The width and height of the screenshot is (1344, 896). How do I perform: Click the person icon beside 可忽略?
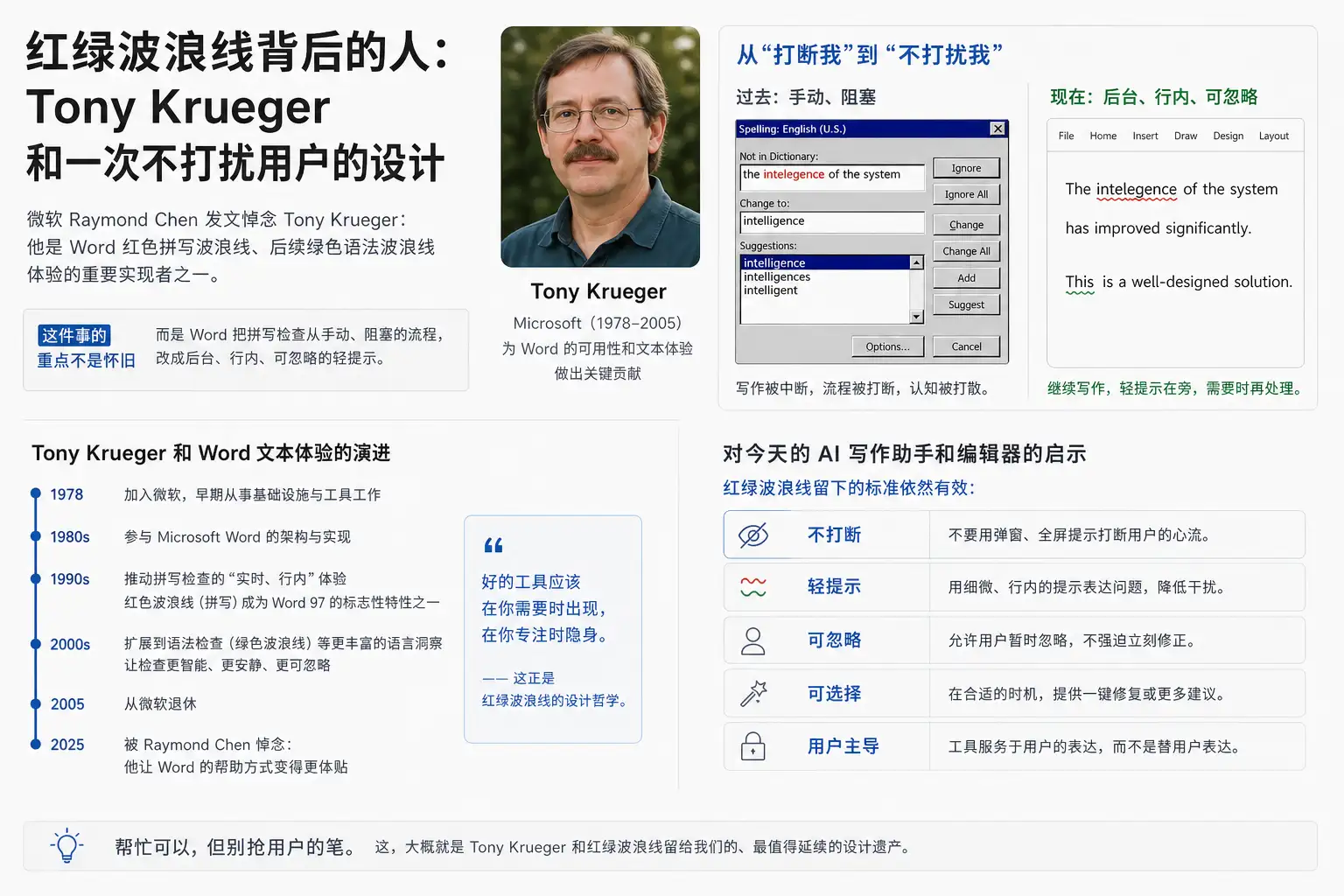[x=753, y=640]
